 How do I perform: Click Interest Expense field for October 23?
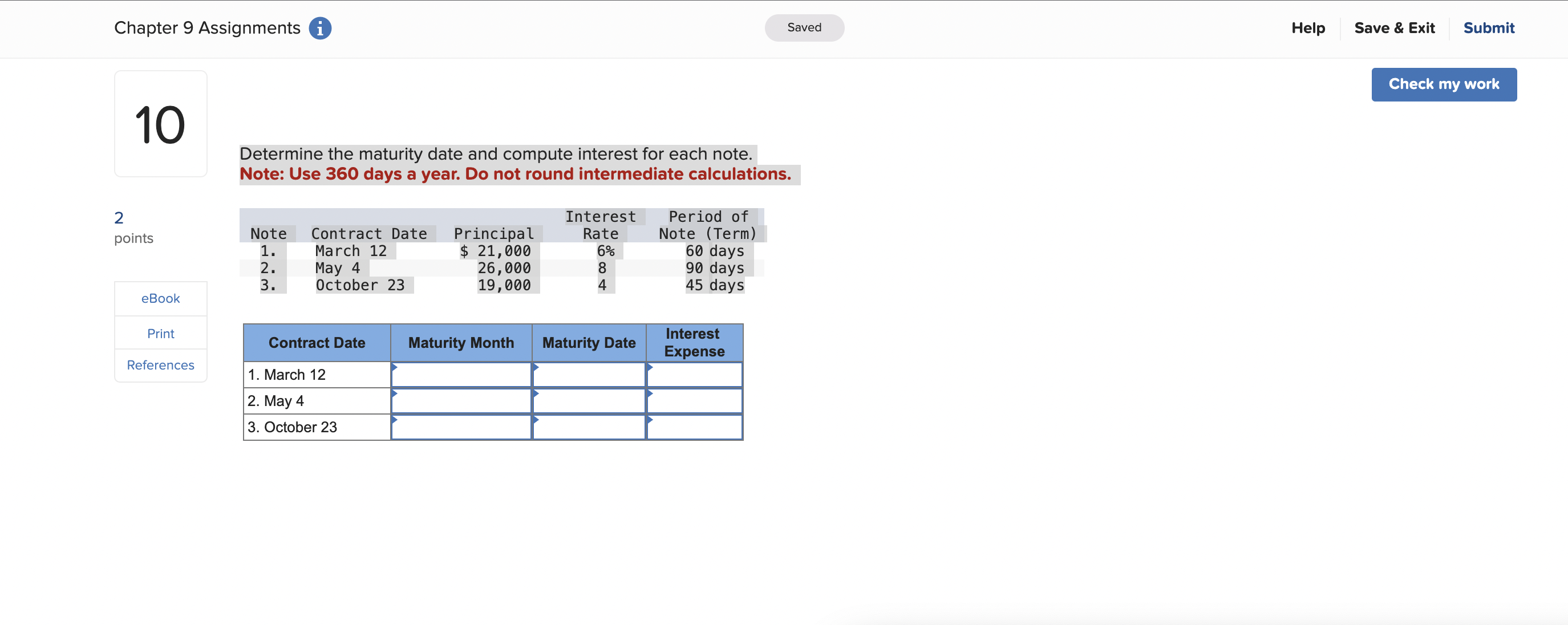tap(694, 427)
